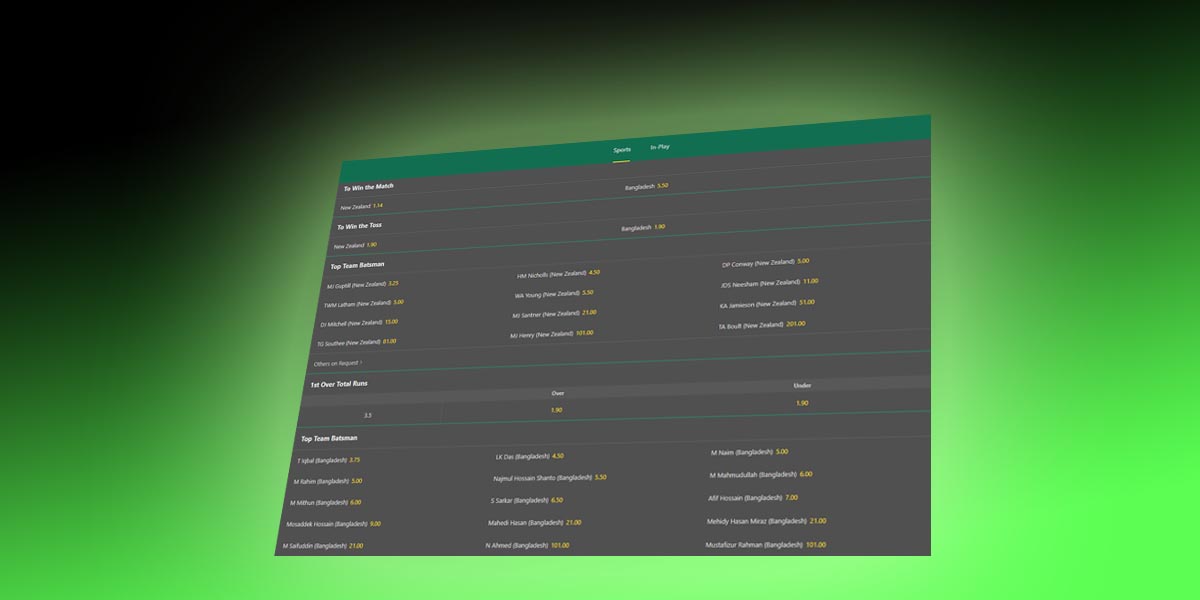Choose MJ Santner at 21.00

tap(554, 314)
